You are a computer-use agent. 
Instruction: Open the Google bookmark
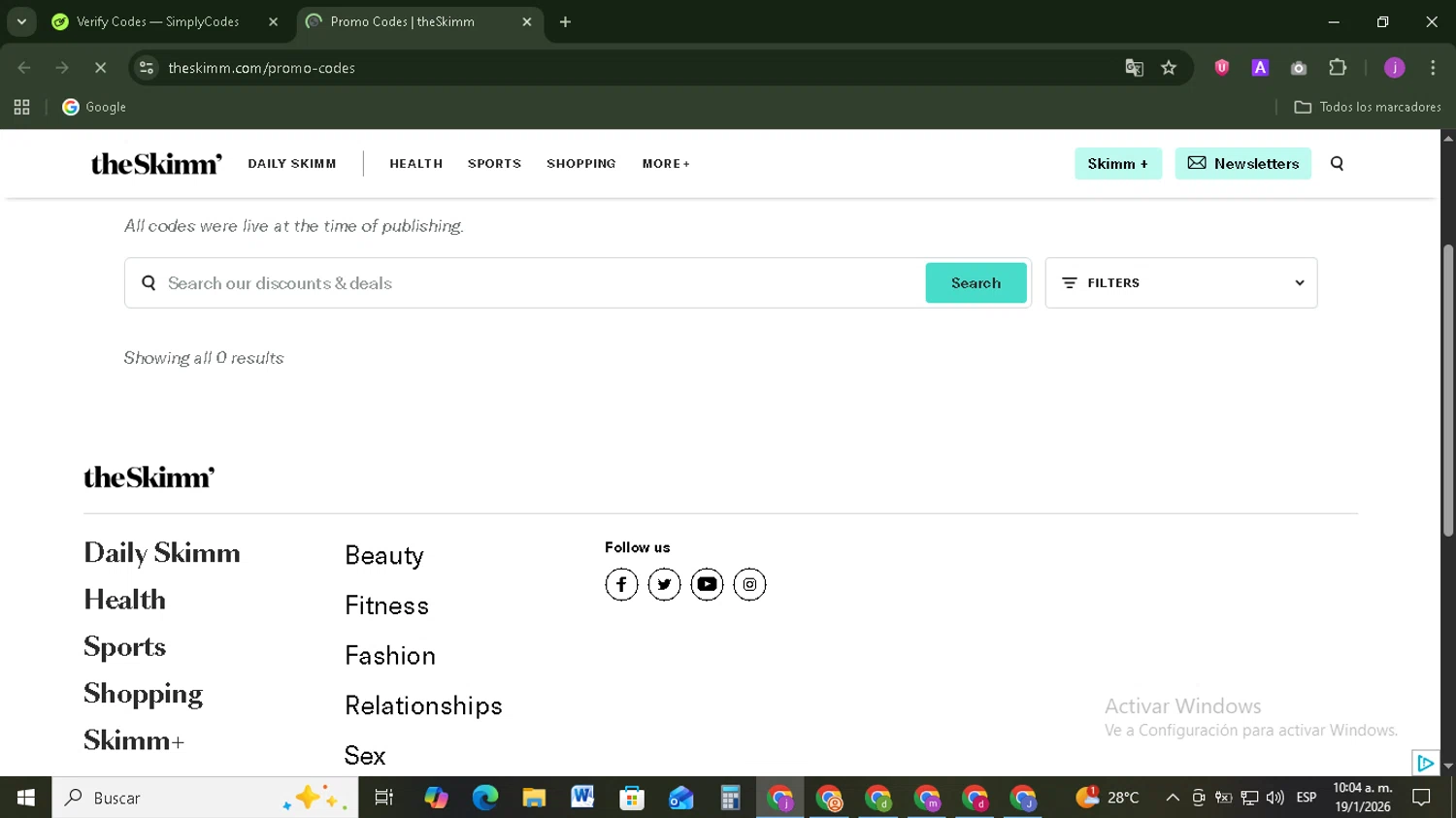pyautogui.click(x=94, y=107)
